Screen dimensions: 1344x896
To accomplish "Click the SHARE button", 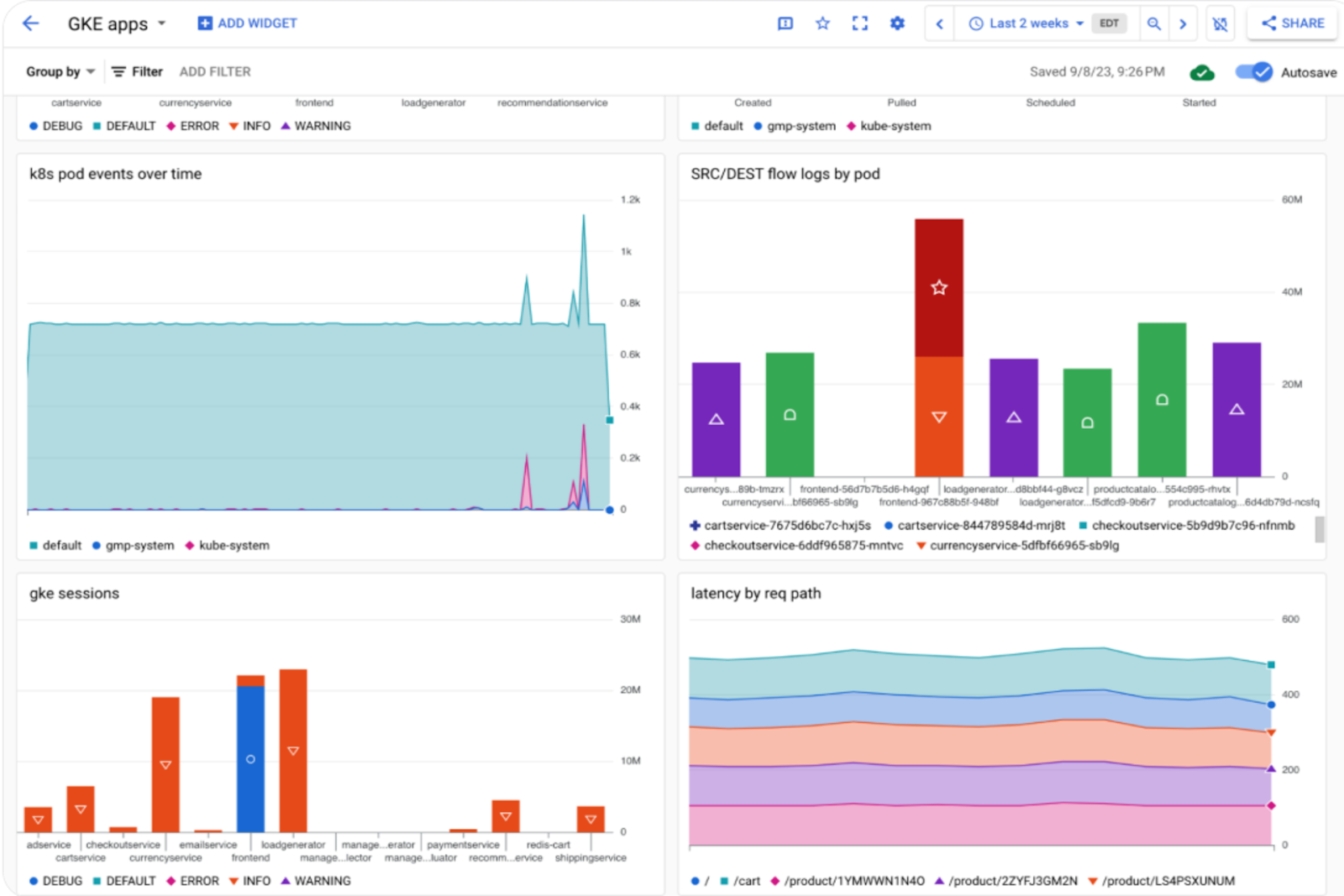I will point(1293,24).
